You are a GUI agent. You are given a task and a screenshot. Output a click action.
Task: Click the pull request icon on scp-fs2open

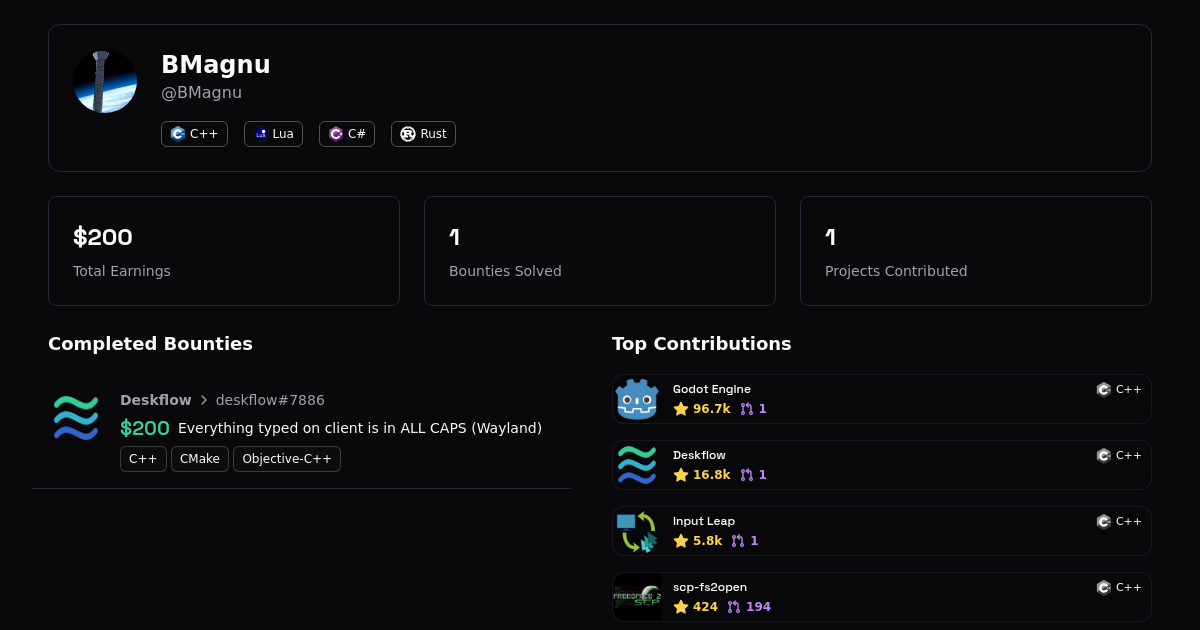[733, 607]
